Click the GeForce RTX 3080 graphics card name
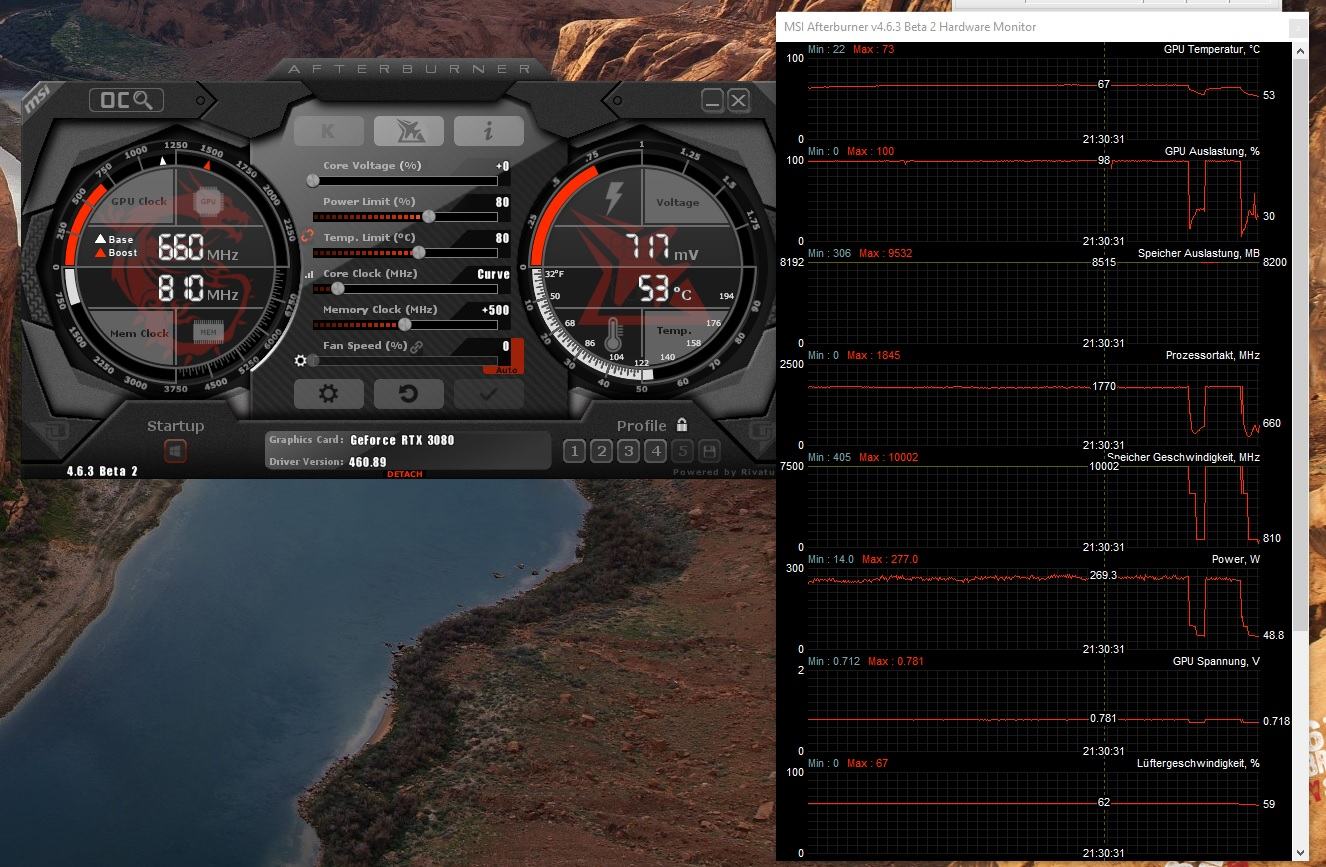The height and width of the screenshot is (867, 1326). (403, 440)
